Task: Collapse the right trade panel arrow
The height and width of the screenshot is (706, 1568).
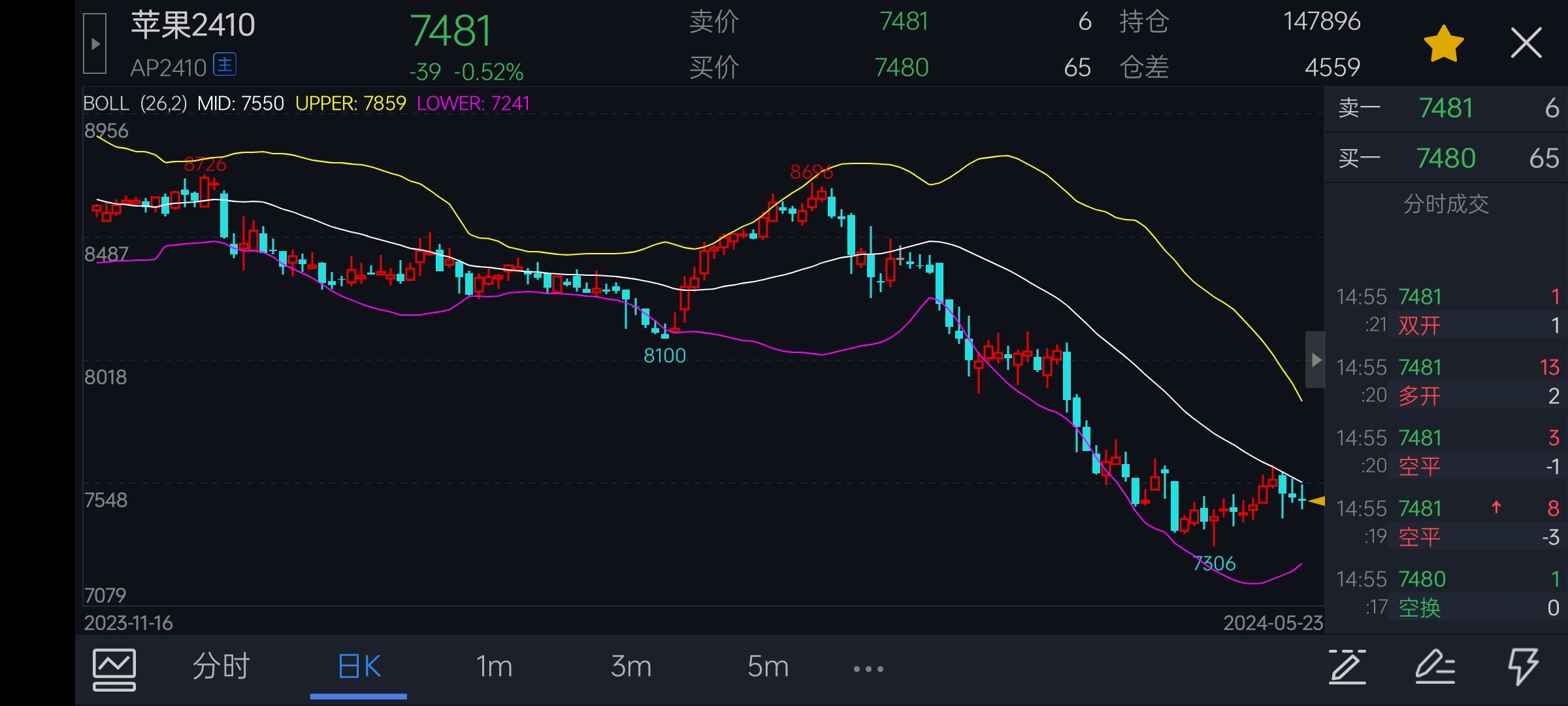Action: (1315, 360)
